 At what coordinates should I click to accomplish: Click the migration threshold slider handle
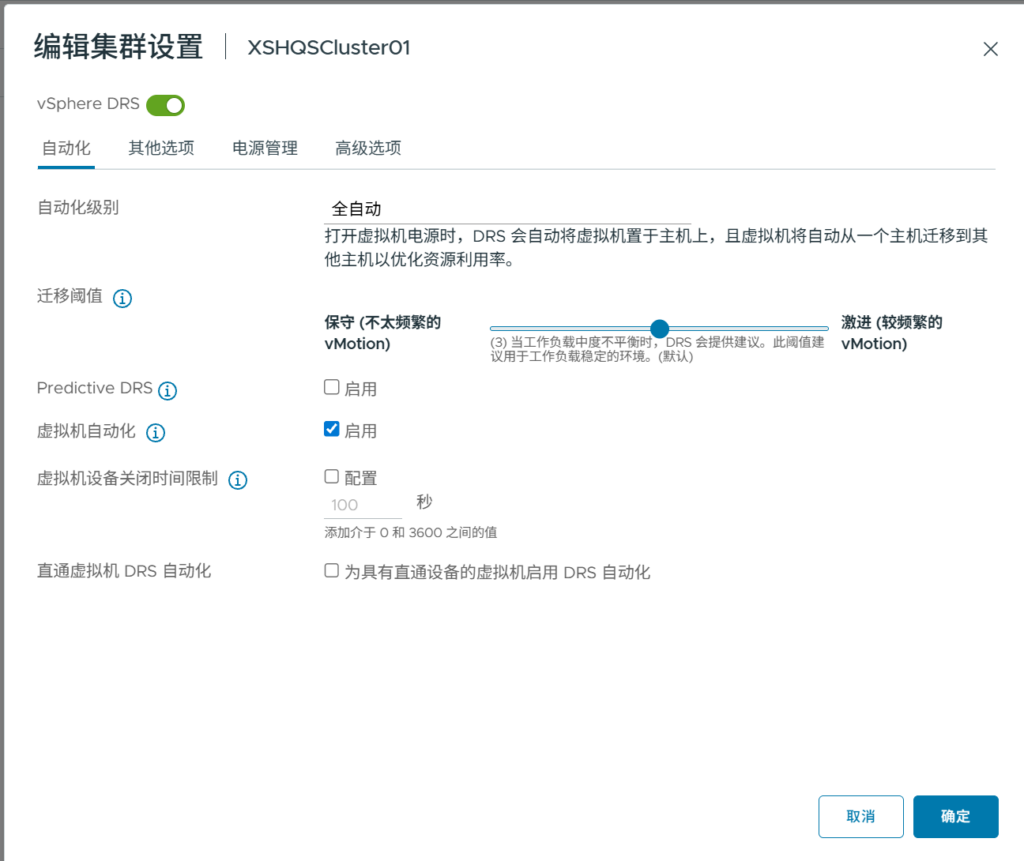659,328
